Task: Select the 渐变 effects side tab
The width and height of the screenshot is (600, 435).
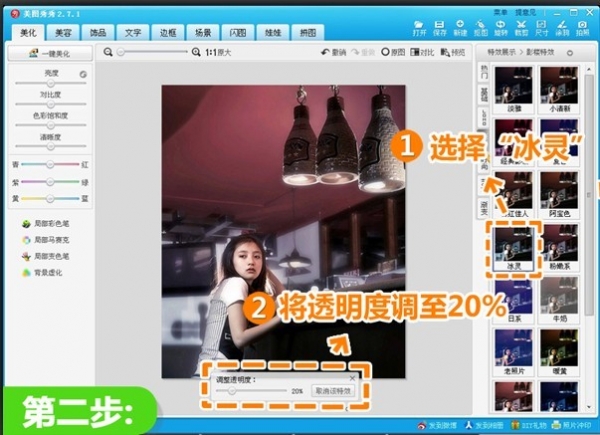Action: pos(484,208)
